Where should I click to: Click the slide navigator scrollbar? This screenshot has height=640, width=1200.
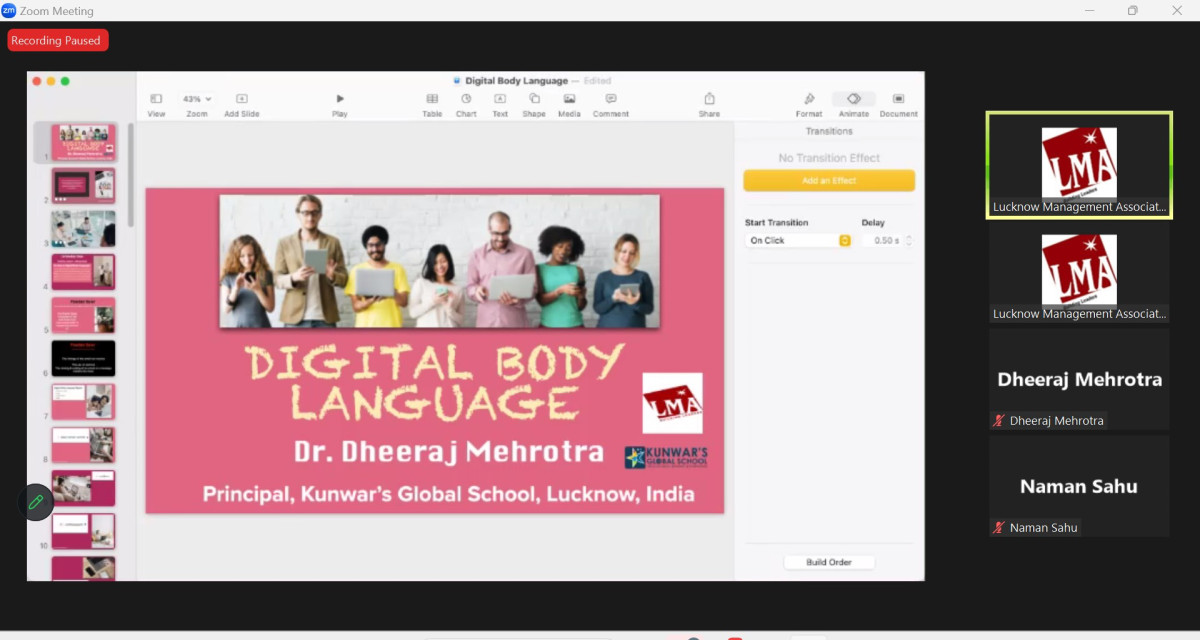(x=130, y=175)
